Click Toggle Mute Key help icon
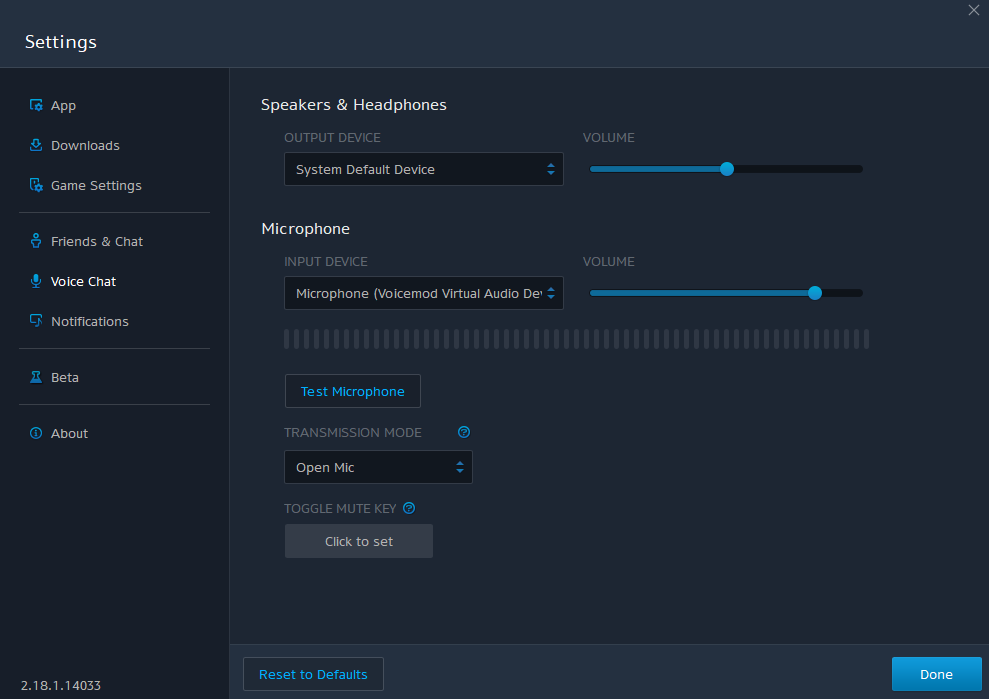This screenshot has height=699, width=989. pos(408,508)
